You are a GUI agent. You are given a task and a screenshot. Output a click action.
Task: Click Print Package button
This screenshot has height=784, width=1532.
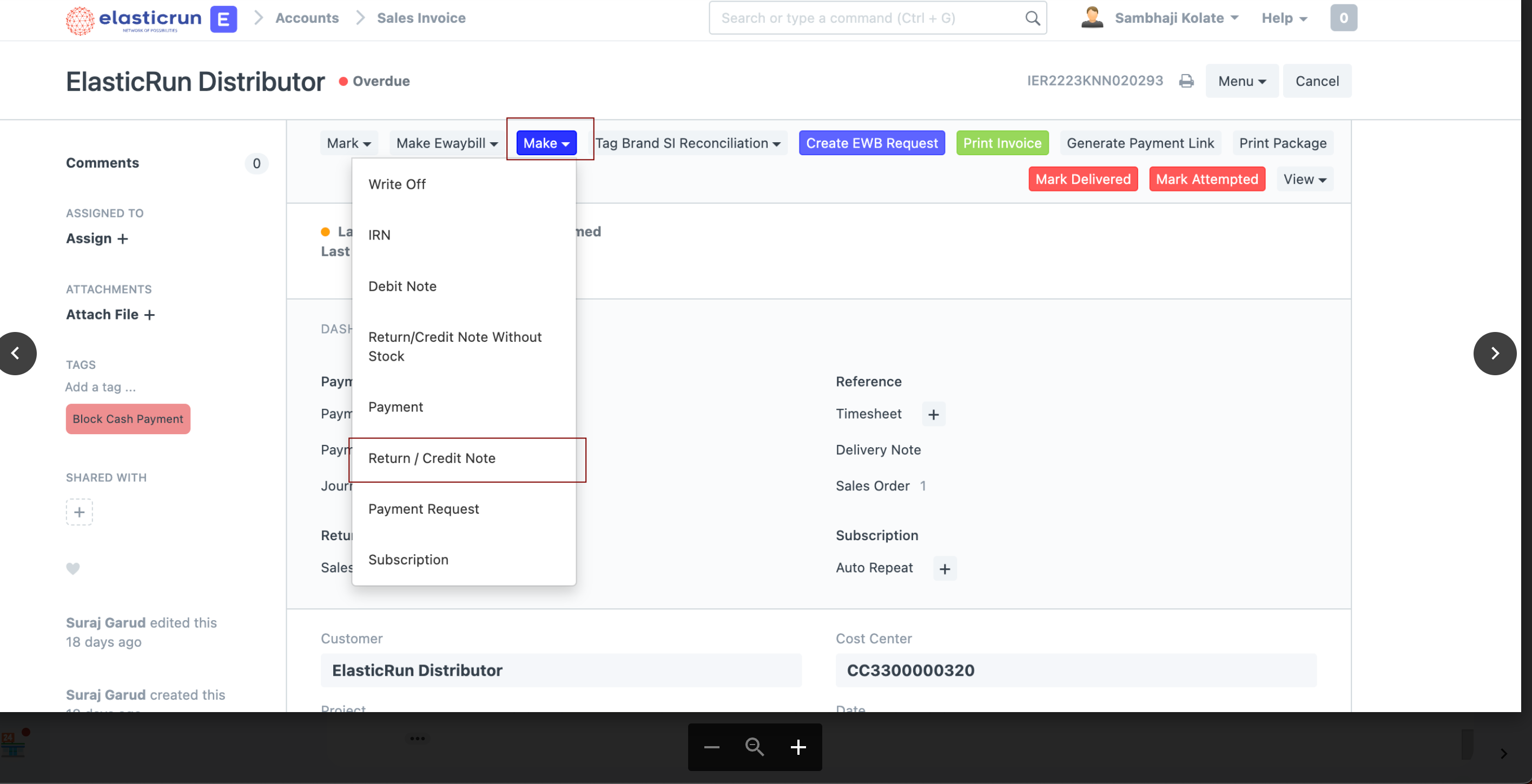1282,143
